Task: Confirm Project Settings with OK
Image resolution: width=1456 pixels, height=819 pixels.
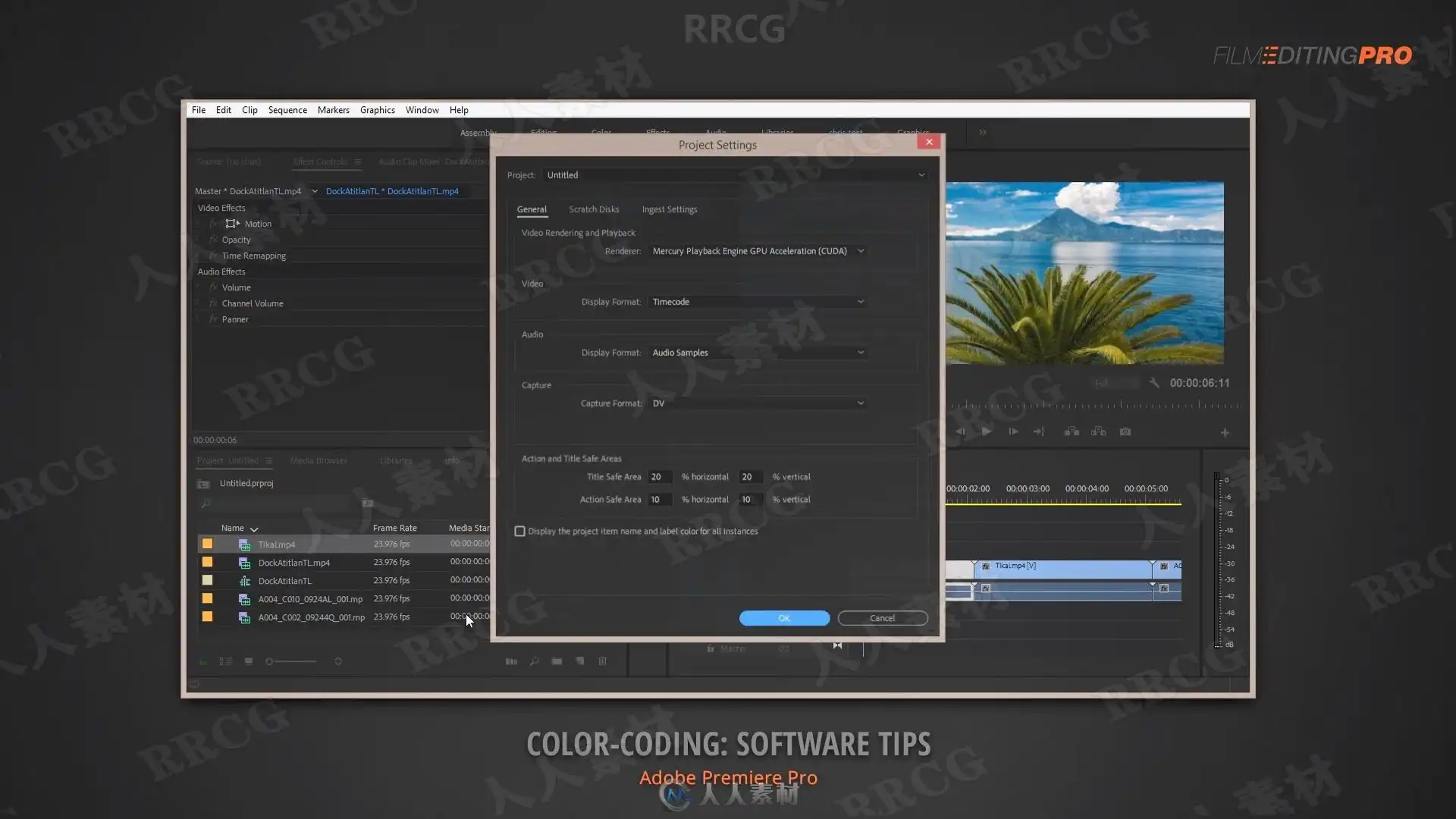Action: click(784, 618)
